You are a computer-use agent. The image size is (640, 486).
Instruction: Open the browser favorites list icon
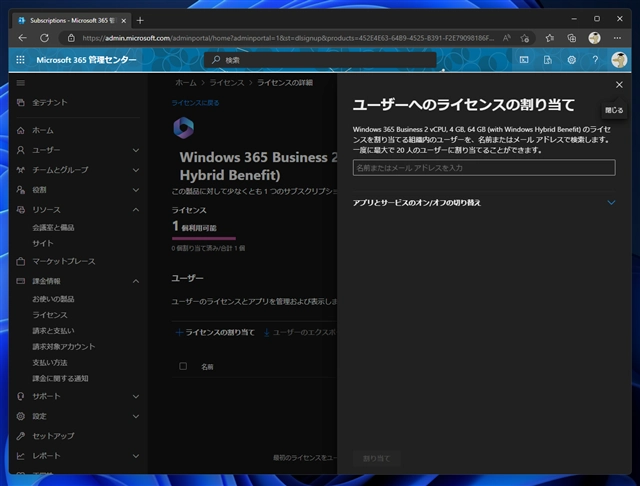click(550, 38)
